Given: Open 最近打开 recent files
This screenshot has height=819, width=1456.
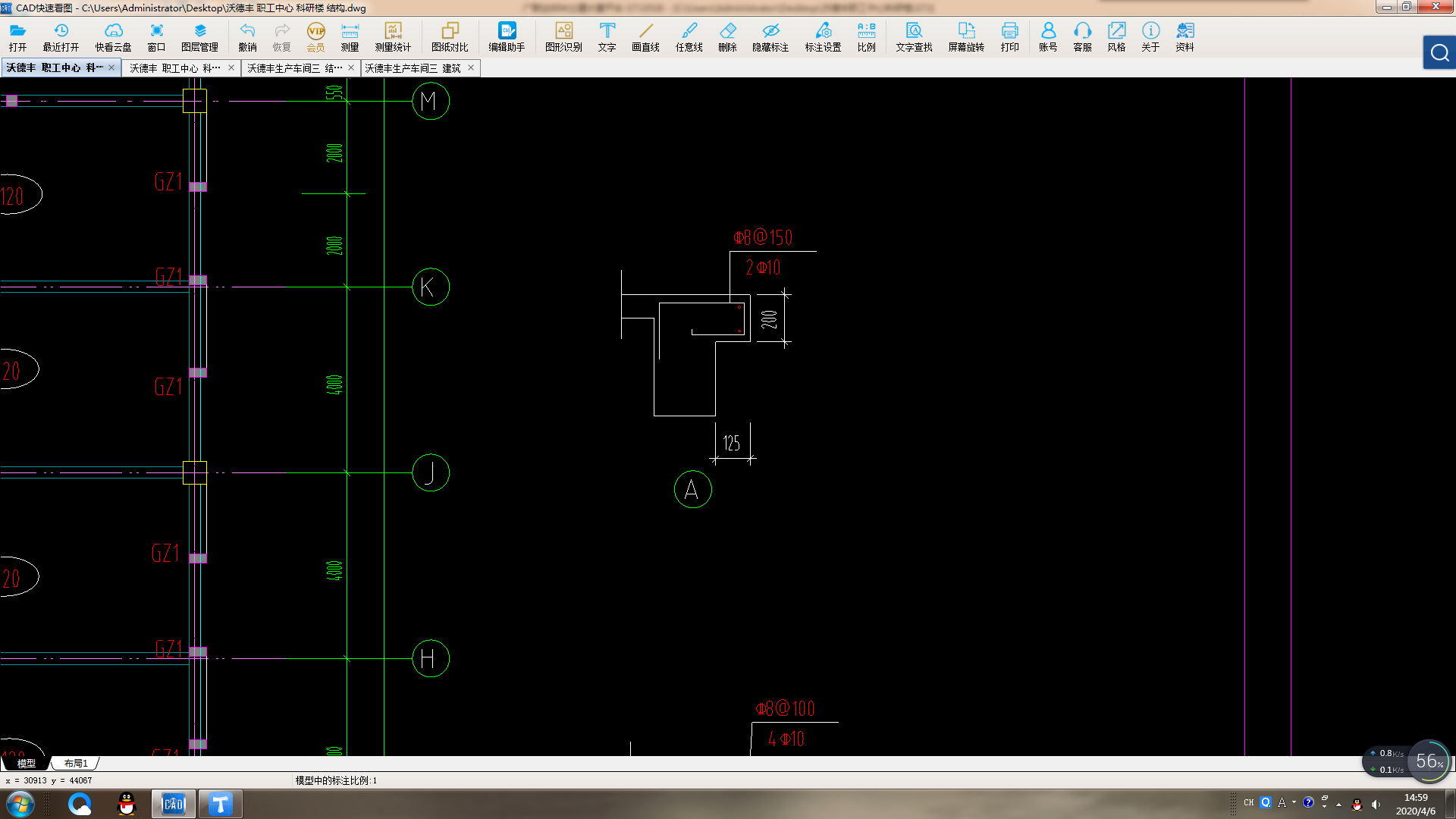Looking at the screenshot, I should pyautogui.click(x=61, y=36).
